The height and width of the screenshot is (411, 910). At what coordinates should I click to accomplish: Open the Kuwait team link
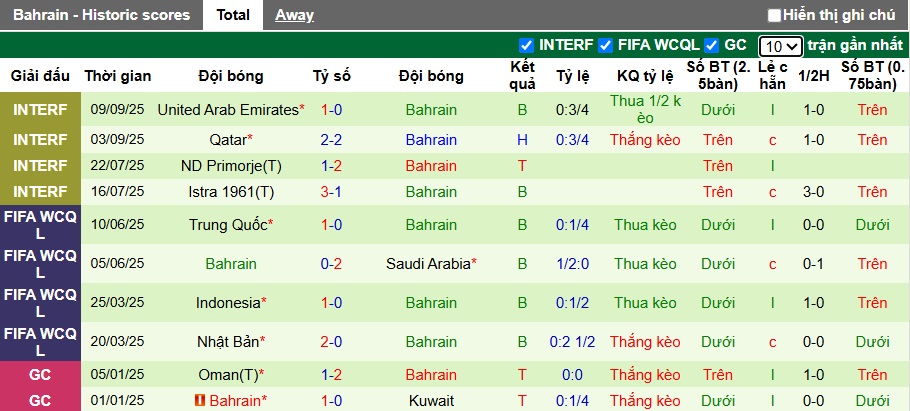coord(431,401)
